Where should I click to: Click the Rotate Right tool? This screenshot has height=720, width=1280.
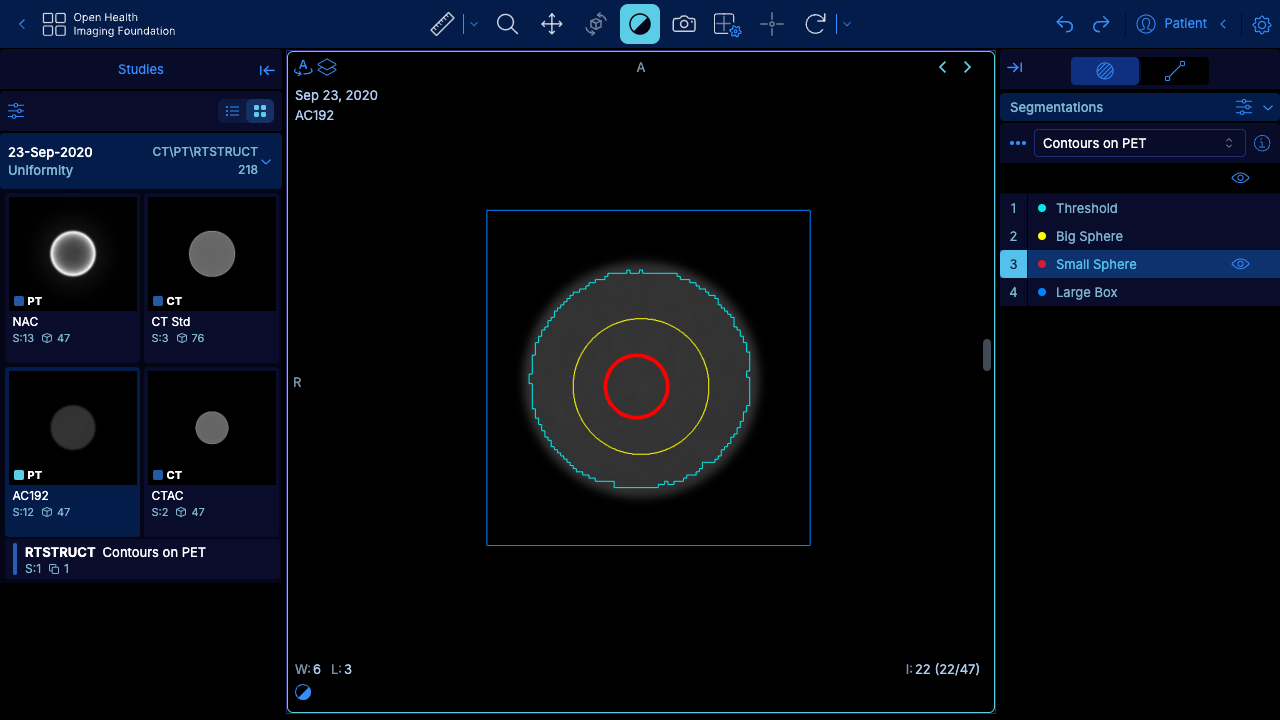coord(815,24)
